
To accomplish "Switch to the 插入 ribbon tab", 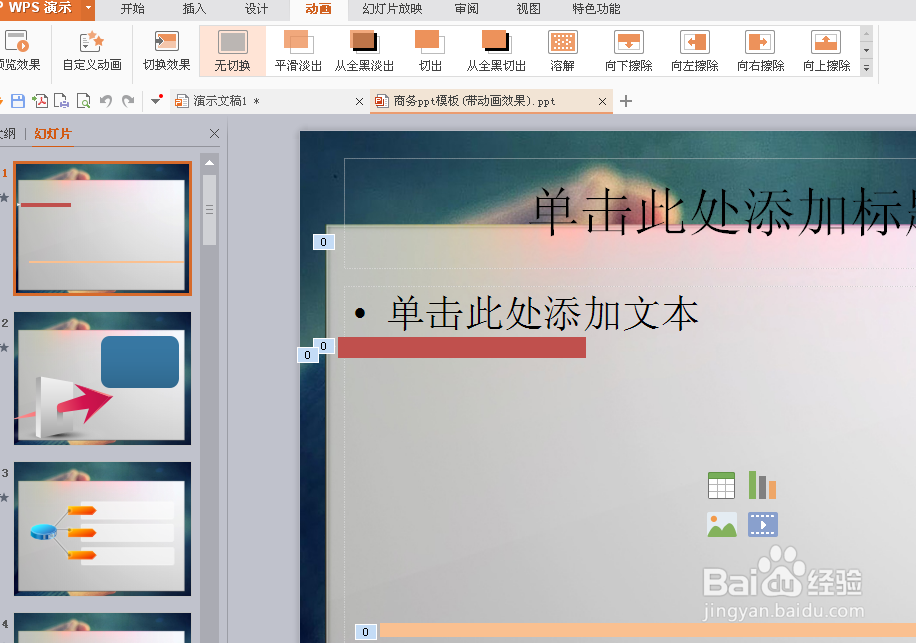I will tap(193, 9).
